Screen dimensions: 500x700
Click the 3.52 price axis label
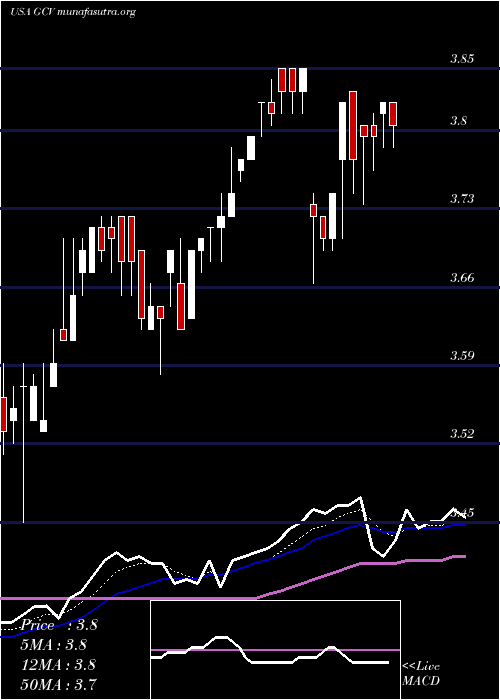coord(461,433)
